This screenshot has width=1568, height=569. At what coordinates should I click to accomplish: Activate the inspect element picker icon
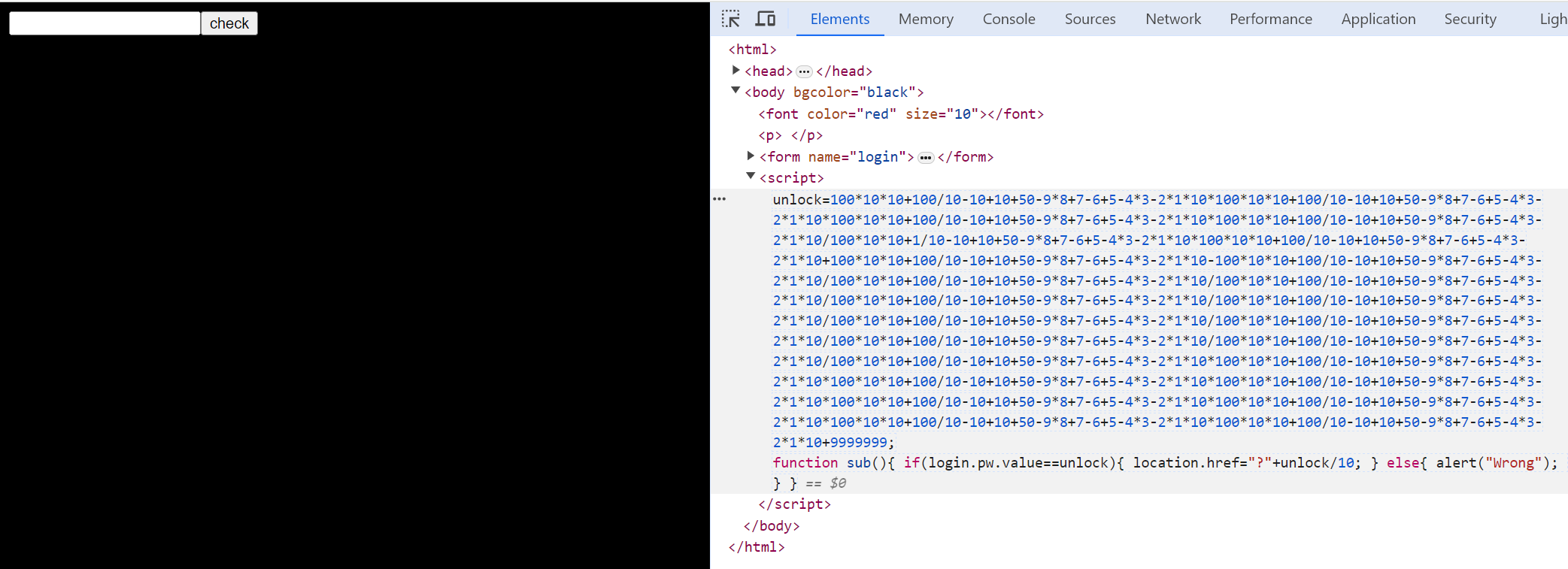click(x=730, y=19)
